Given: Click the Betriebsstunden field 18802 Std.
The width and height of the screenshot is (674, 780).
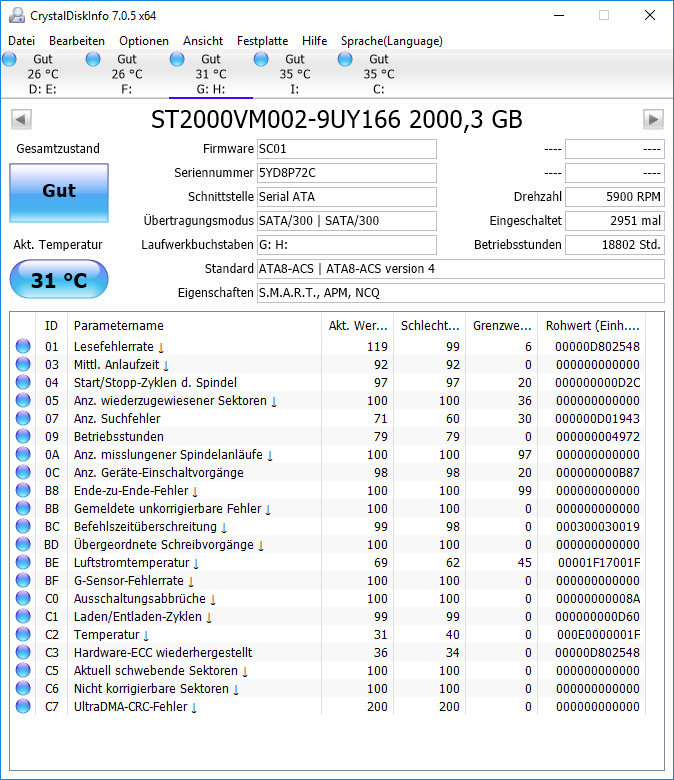Looking at the screenshot, I should [x=615, y=245].
